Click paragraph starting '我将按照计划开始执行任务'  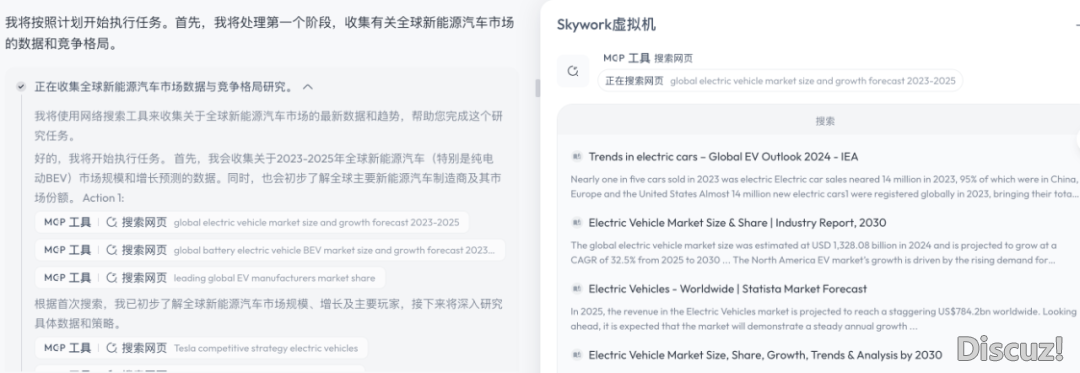pos(260,34)
